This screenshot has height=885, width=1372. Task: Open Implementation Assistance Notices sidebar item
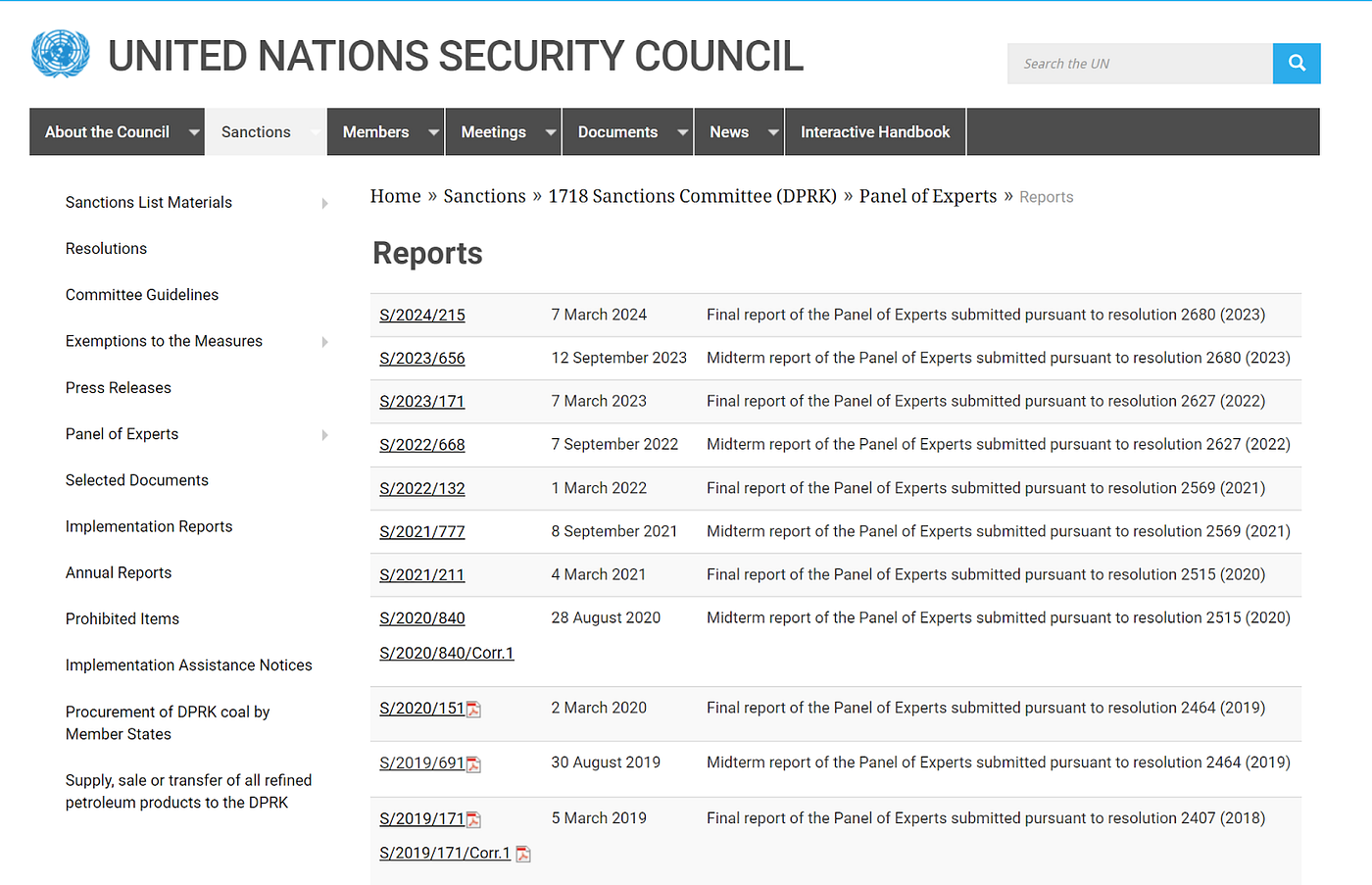(188, 665)
